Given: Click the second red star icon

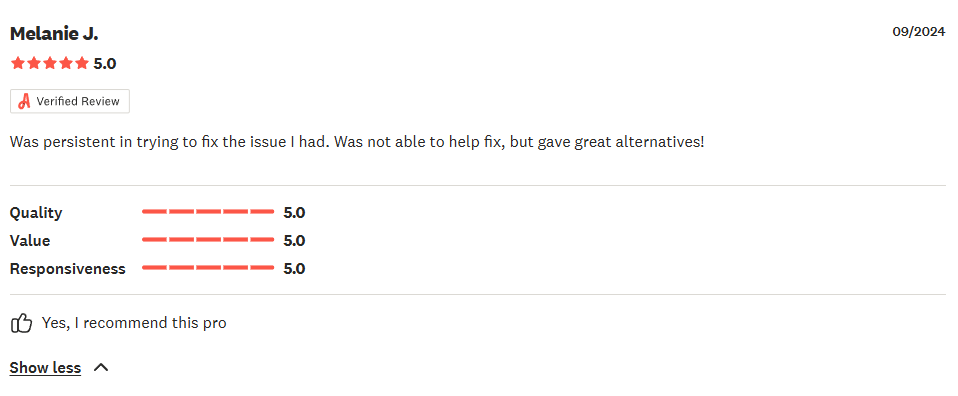Looking at the screenshot, I should (x=34, y=63).
